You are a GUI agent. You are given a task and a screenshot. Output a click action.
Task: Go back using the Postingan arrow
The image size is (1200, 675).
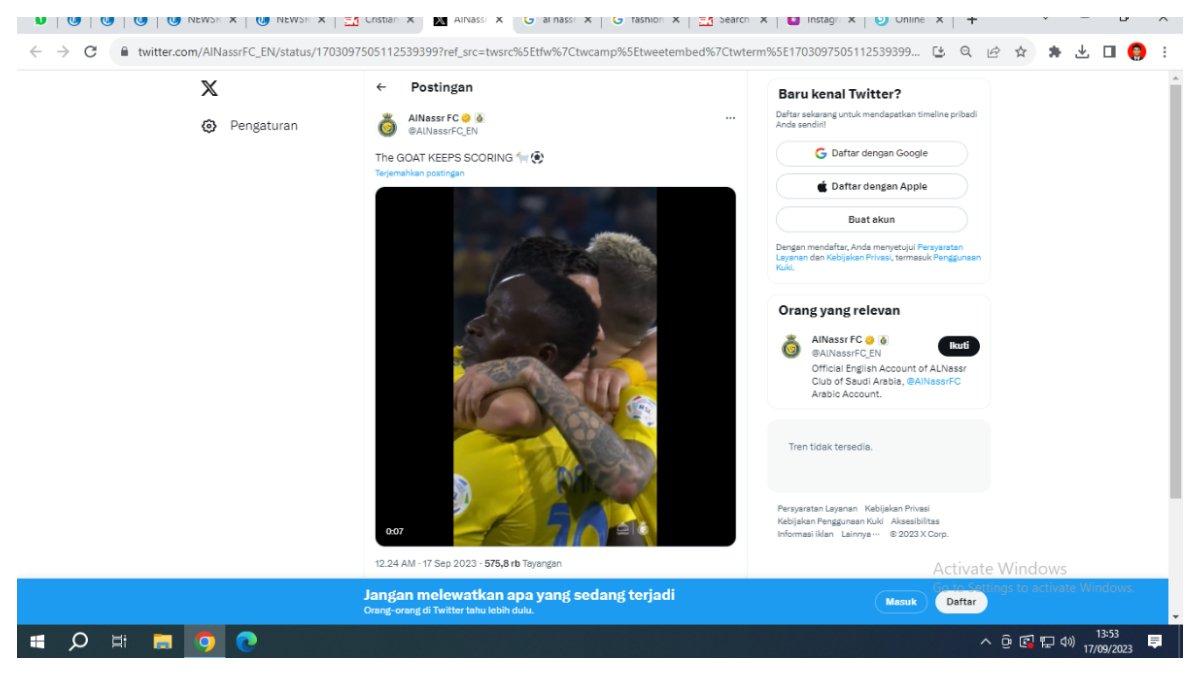coord(381,88)
